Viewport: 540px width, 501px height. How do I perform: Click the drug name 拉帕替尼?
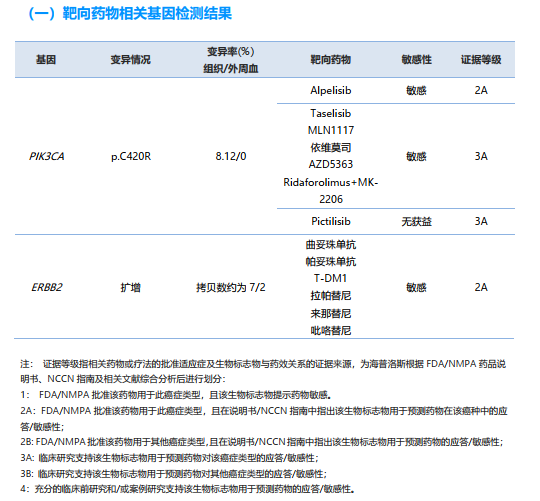pos(331,295)
